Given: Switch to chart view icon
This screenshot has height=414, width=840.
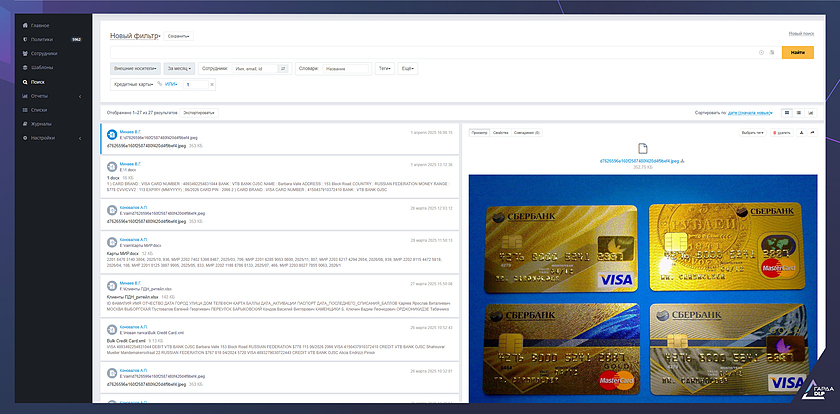Looking at the screenshot, I should tap(811, 113).
